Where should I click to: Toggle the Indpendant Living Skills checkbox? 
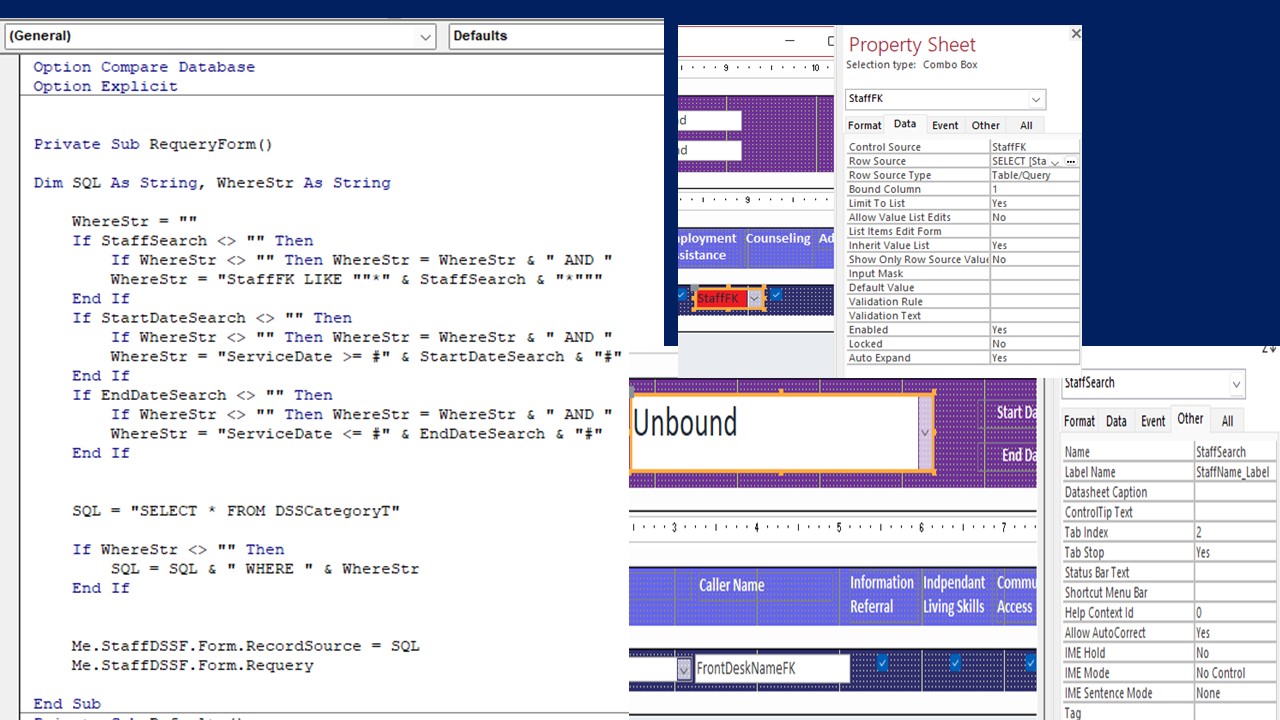click(955, 661)
